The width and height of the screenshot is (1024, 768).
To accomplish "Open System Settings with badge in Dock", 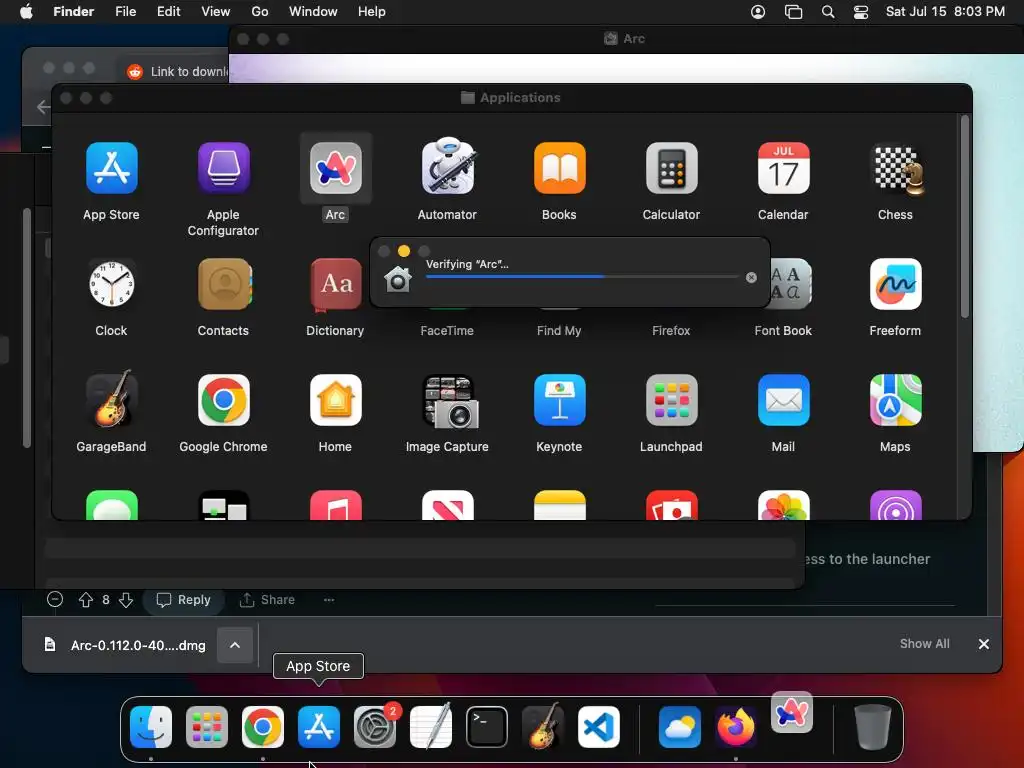I will 375,727.
